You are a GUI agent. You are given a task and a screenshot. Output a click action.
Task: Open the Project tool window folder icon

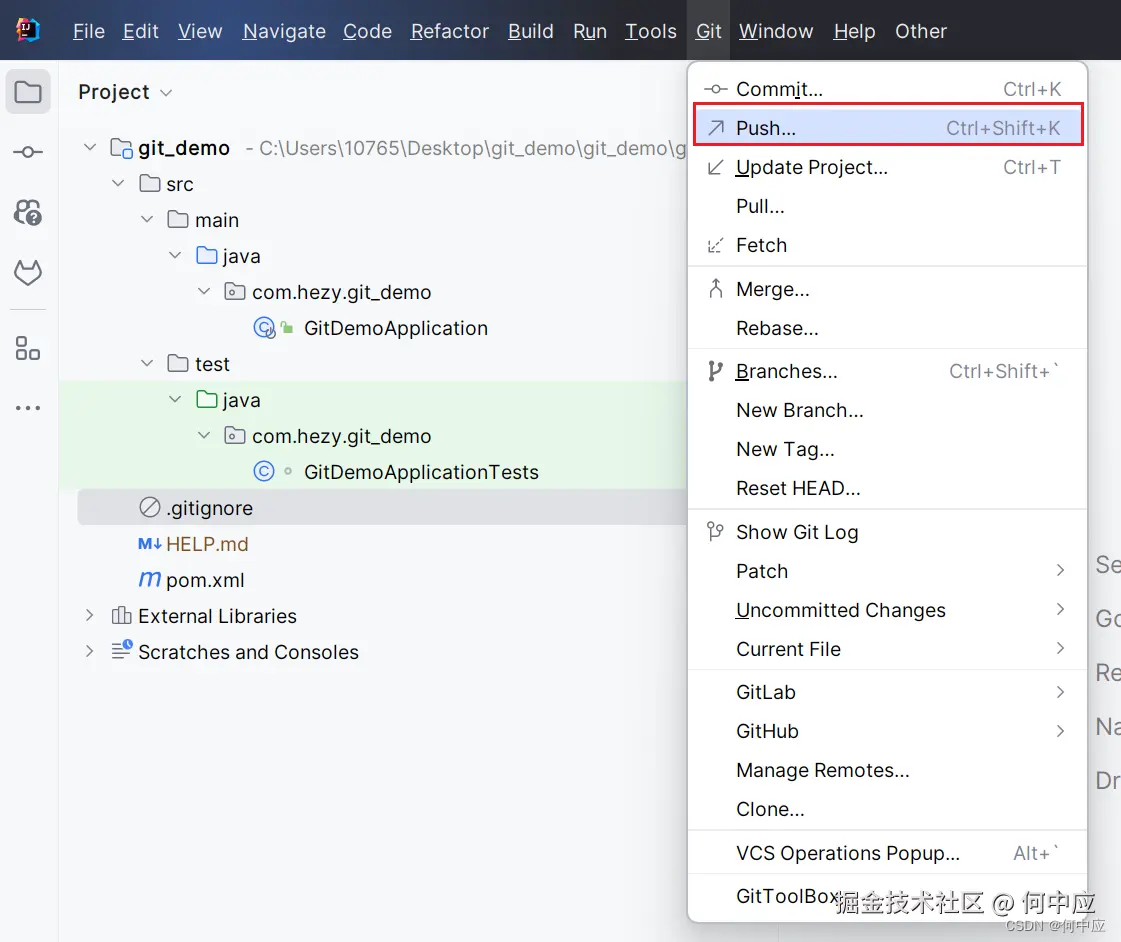point(28,92)
